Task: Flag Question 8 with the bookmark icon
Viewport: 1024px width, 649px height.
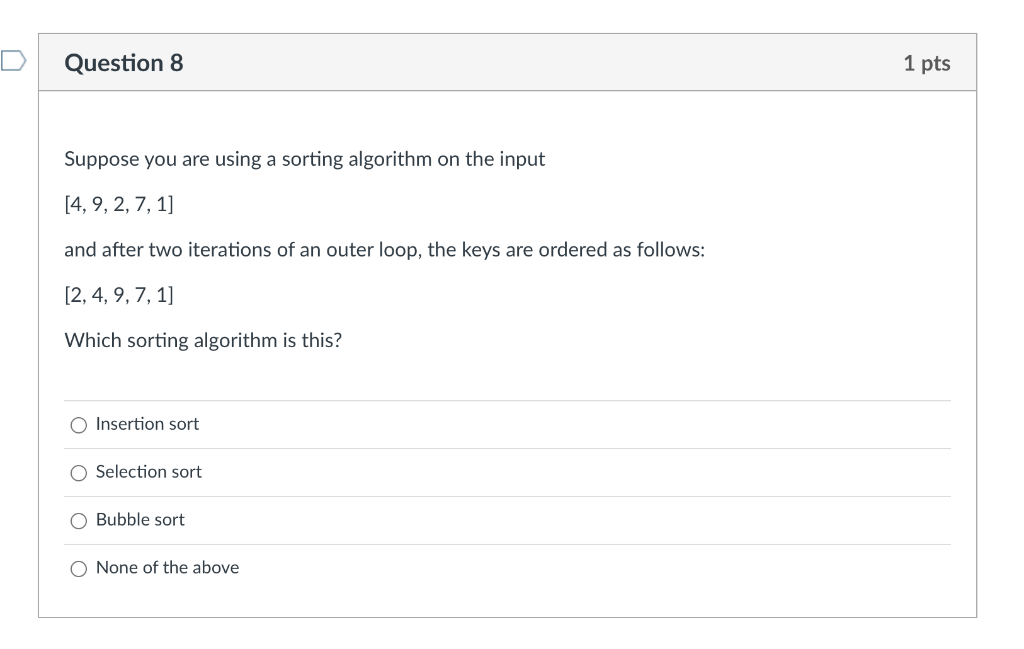Action: point(13,61)
